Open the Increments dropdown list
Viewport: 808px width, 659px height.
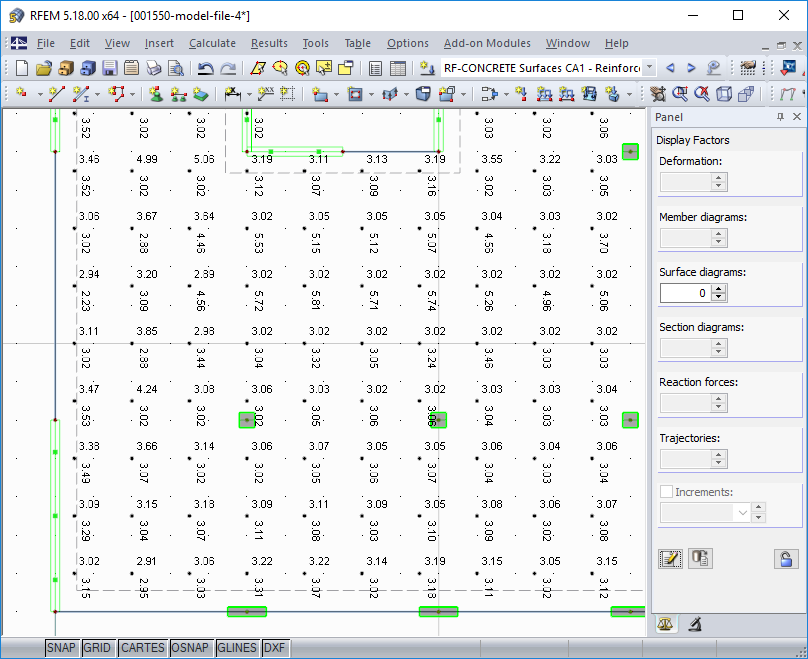pyautogui.click(x=742, y=512)
